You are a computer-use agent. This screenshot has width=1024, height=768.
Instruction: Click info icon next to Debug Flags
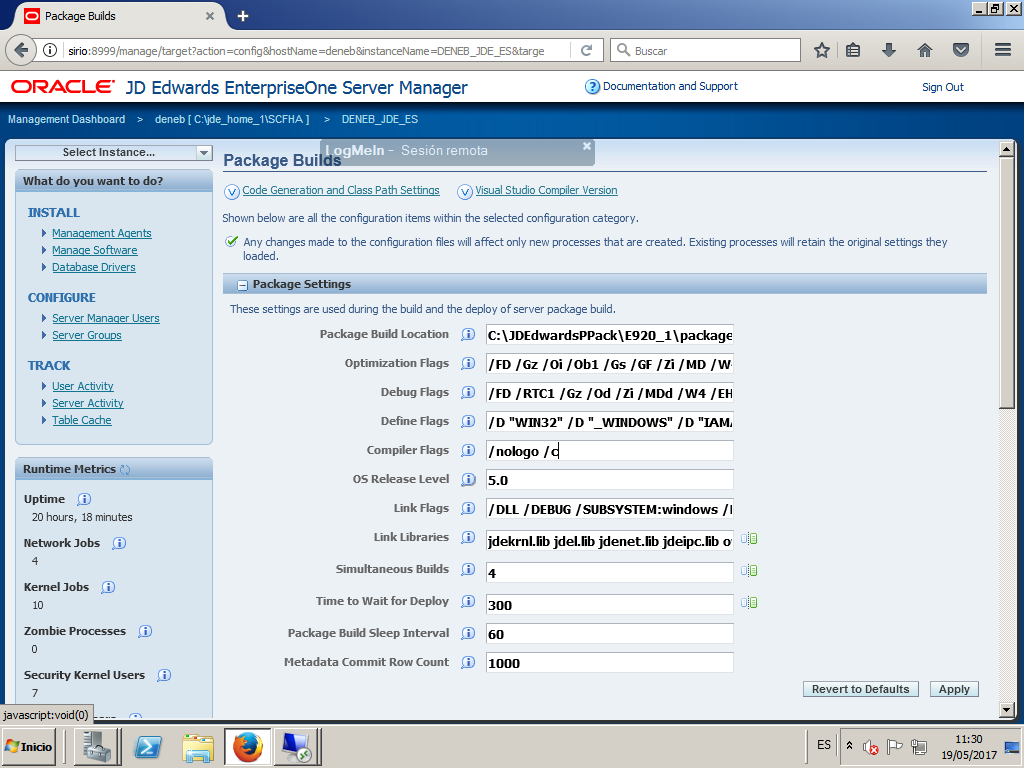468,392
